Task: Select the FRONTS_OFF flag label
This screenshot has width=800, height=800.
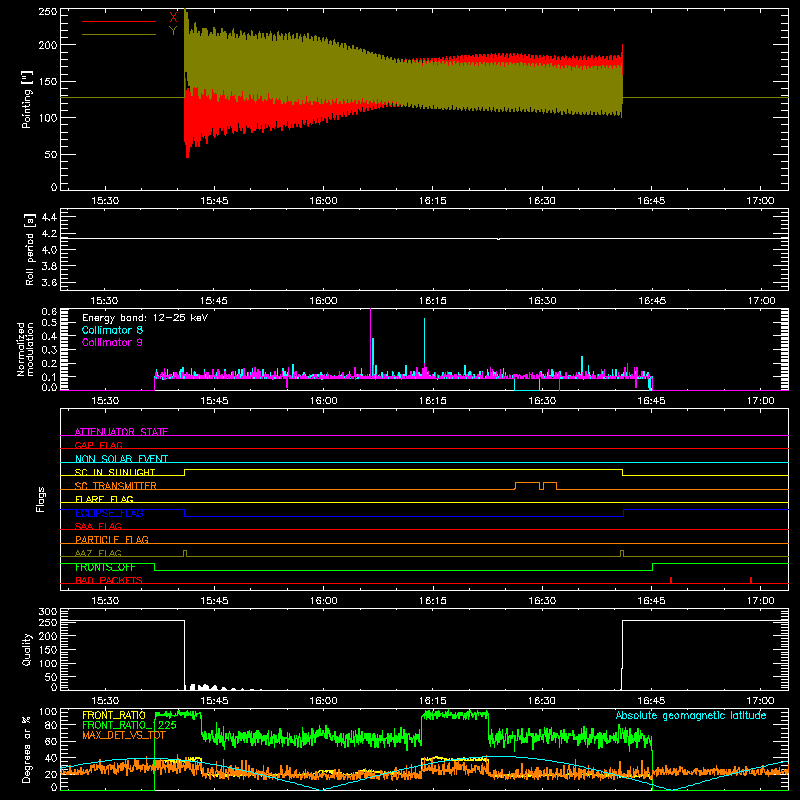Action: click(x=105, y=567)
